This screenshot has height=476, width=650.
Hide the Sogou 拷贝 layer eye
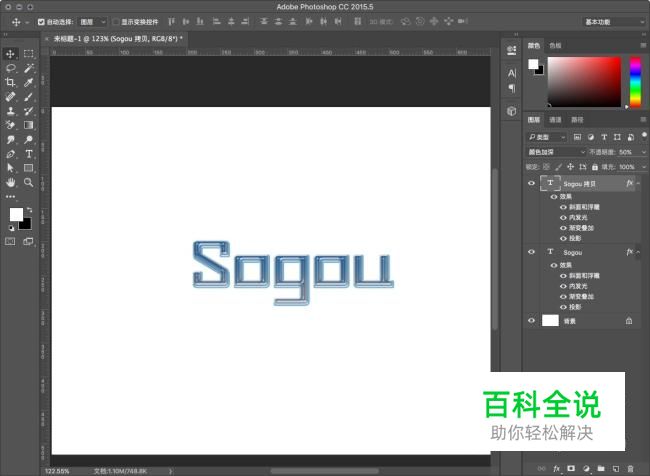[x=531, y=183]
